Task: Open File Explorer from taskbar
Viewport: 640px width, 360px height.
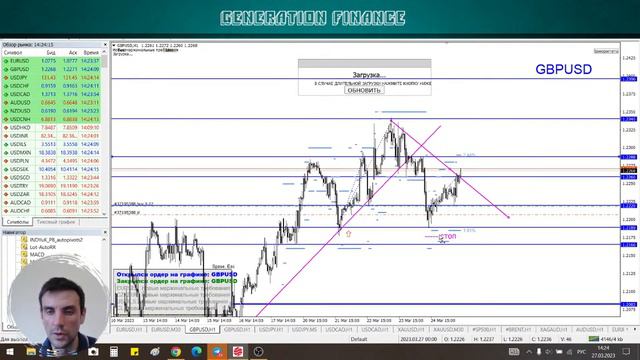Action: tap(31, 351)
